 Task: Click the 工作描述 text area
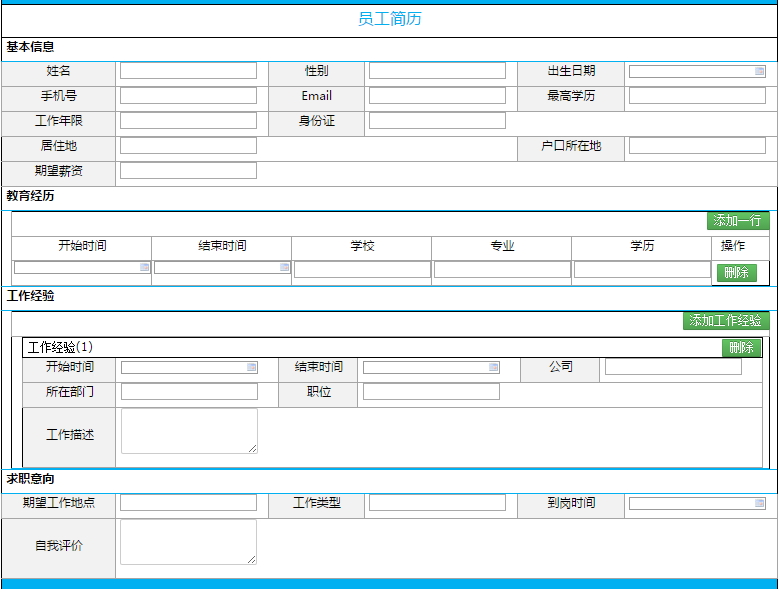189,431
